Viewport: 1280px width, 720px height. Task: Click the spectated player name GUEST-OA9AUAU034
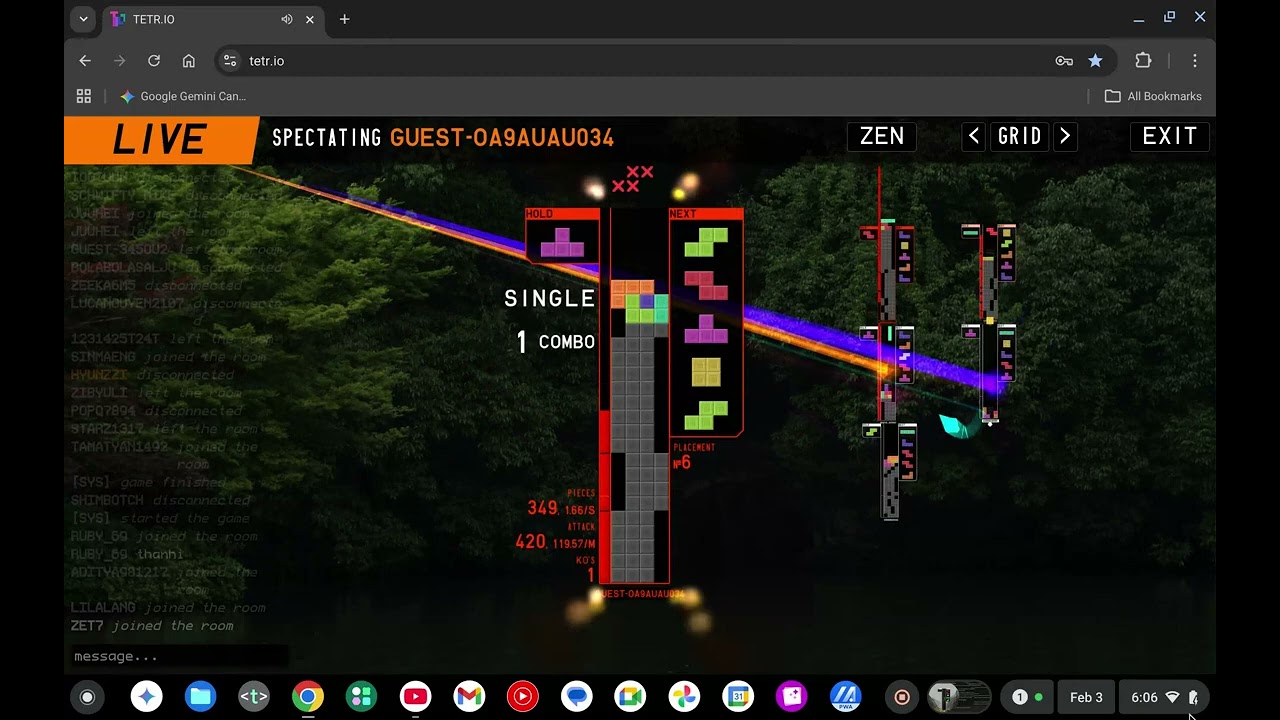(x=502, y=138)
